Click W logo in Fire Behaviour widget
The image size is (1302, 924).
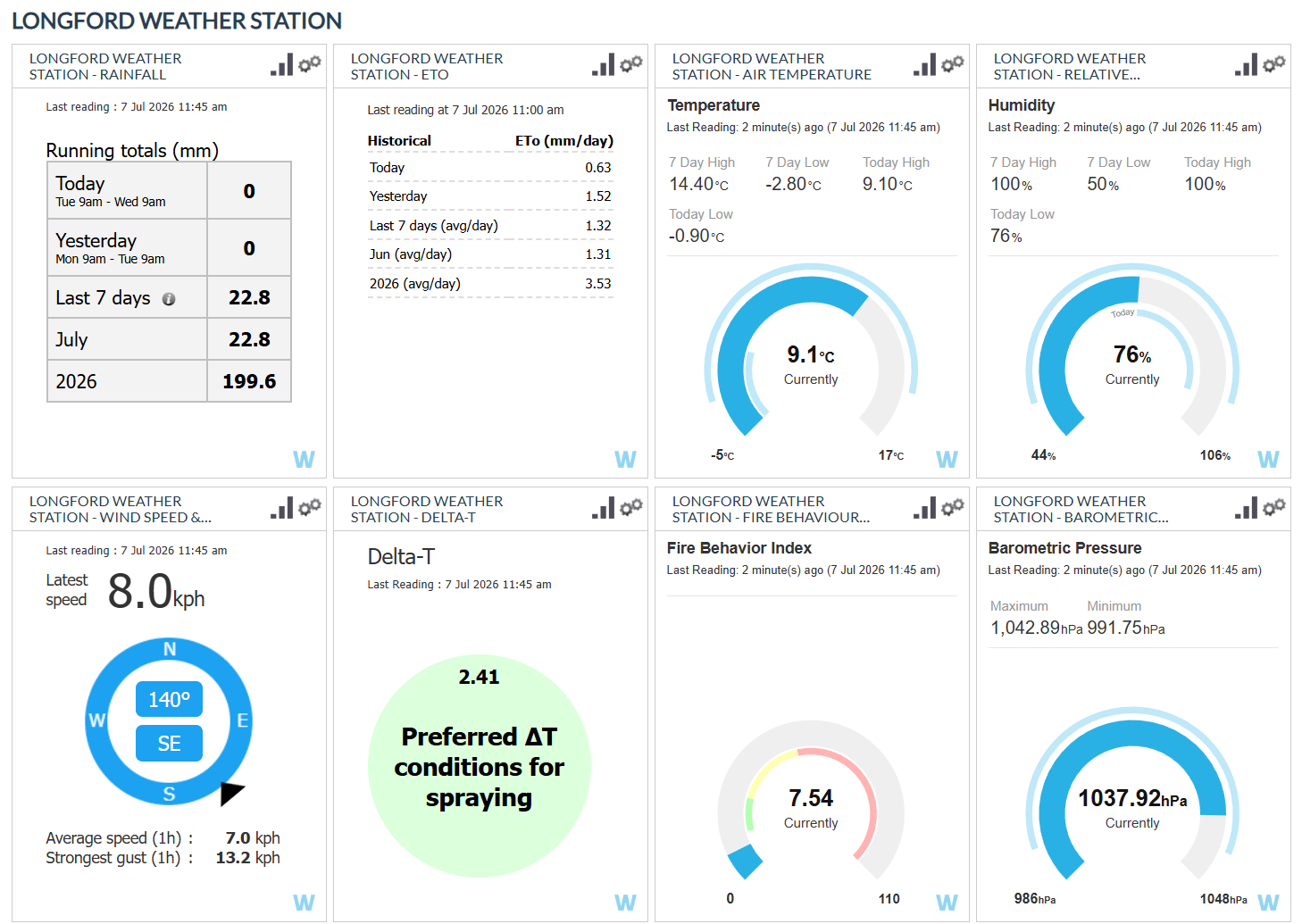947,903
